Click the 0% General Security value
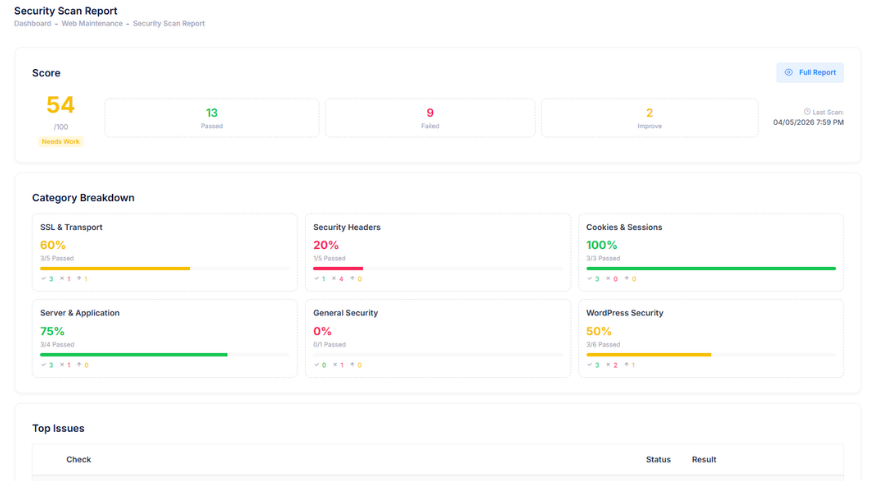 tap(323, 331)
